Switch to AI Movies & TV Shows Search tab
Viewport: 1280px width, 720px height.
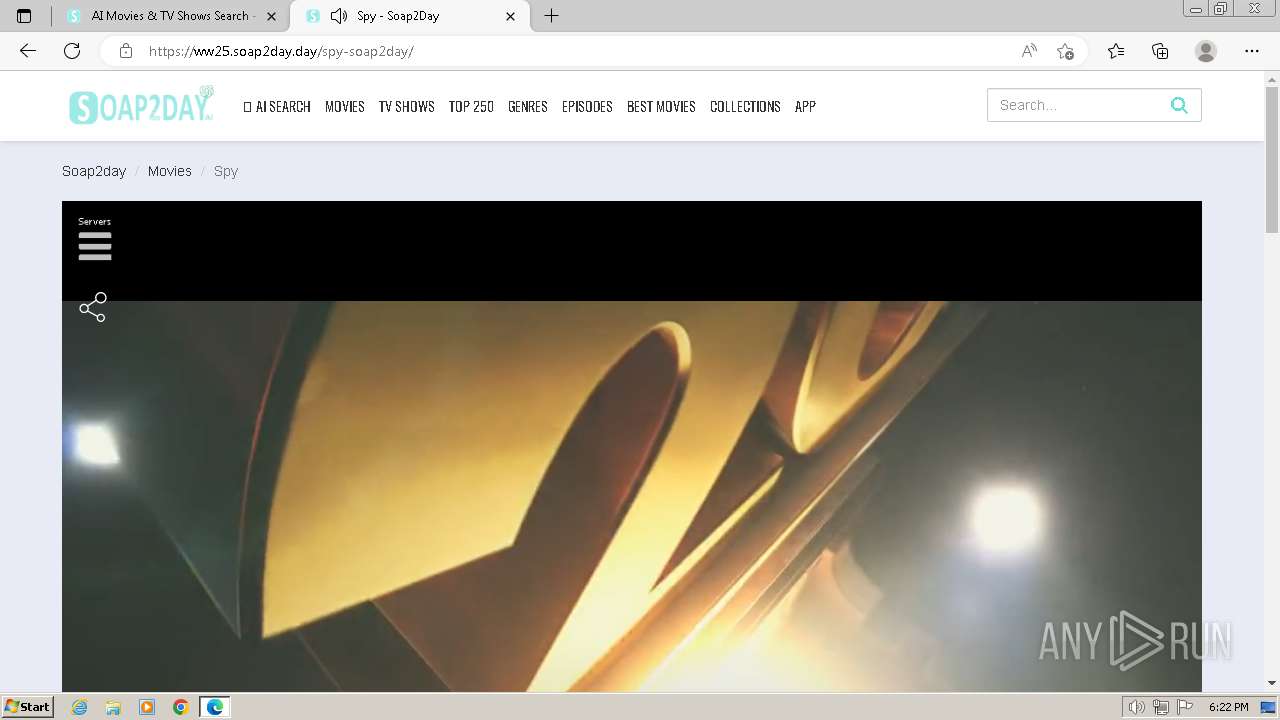point(170,16)
